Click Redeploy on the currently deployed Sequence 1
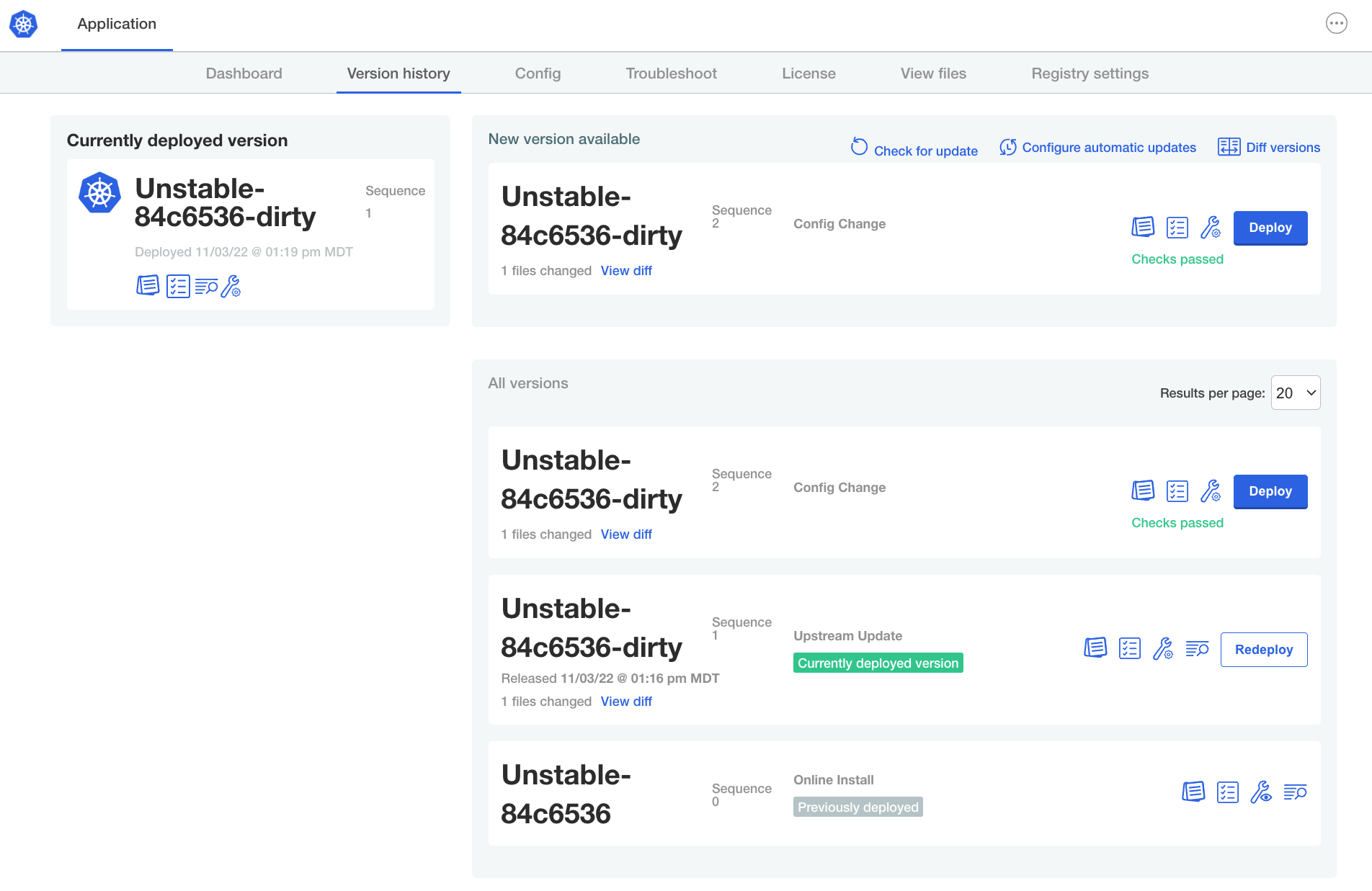Viewport: 1372px width, 891px height. click(x=1263, y=649)
